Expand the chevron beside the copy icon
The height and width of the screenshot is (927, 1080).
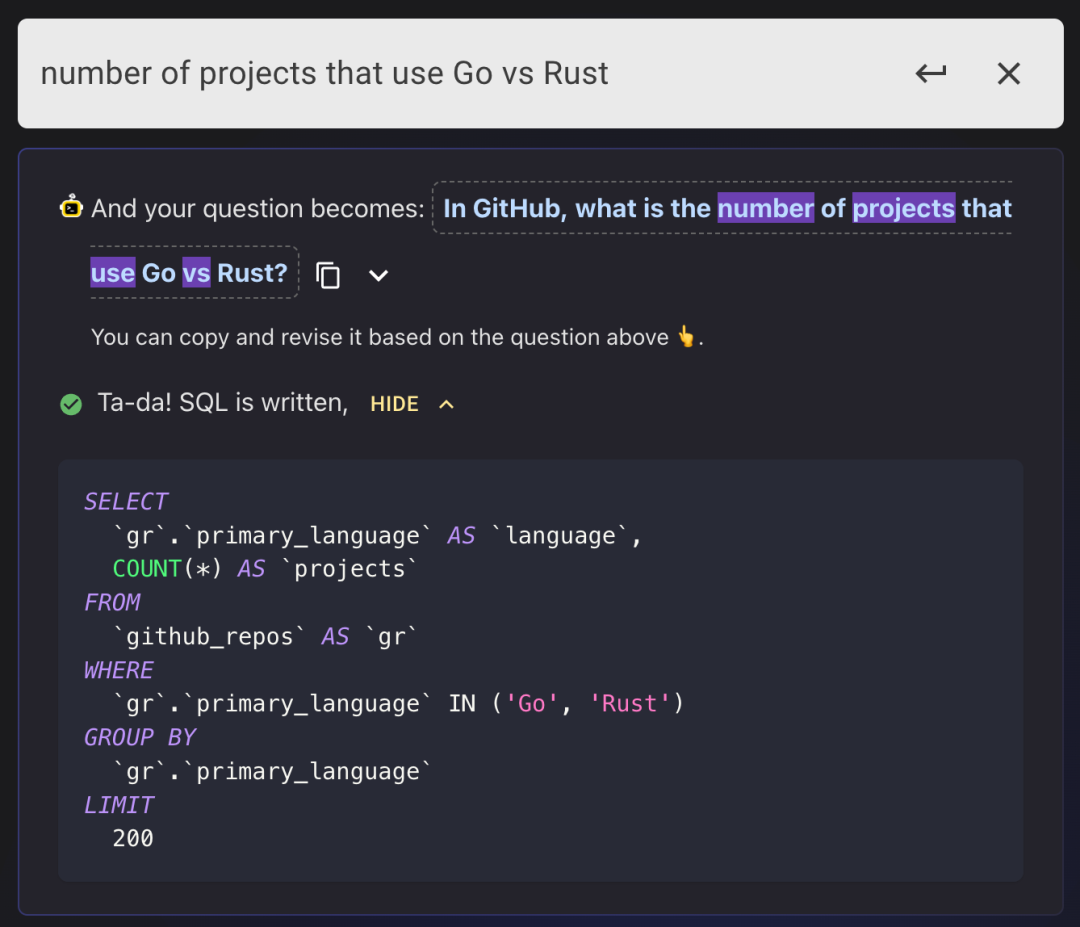tap(378, 275)
